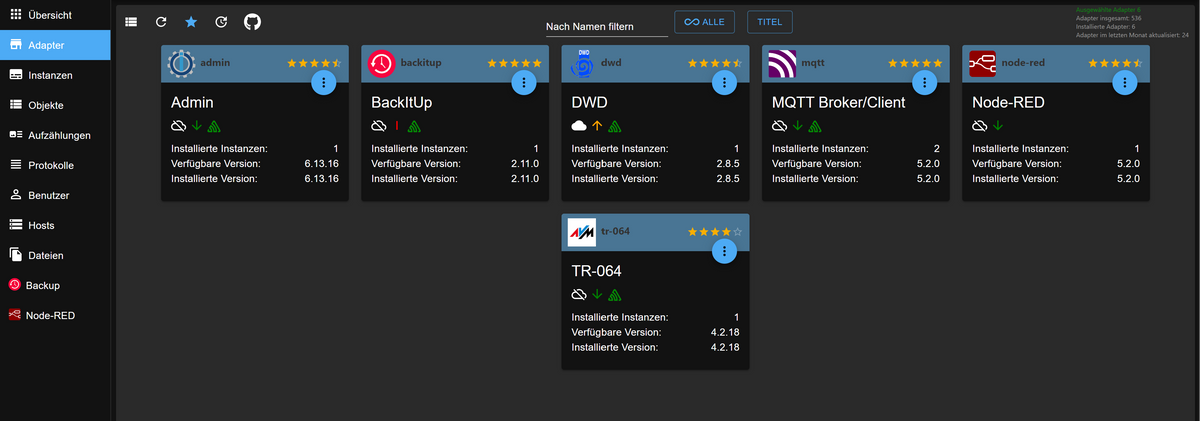Image resolution: width=1200 pixels, height=421 pixels.
Task: Open the admin card options menu
Action: coord(324,83)
